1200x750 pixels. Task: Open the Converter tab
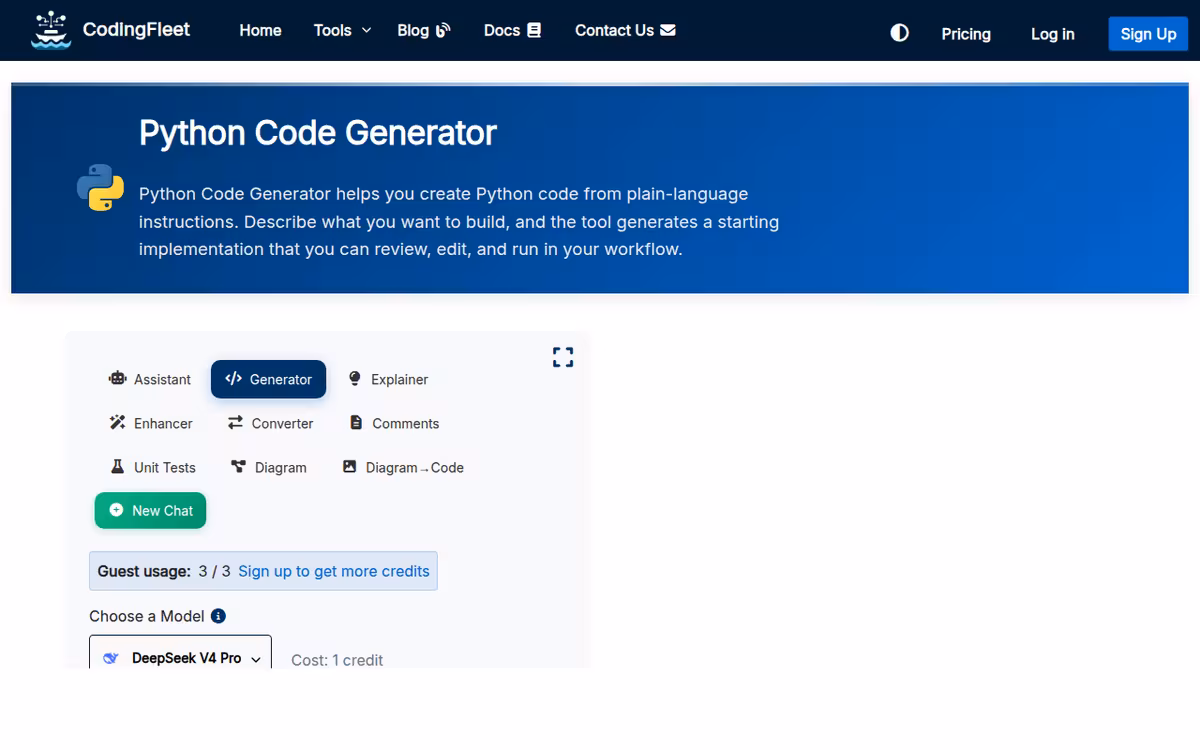(x=270, y=423)
